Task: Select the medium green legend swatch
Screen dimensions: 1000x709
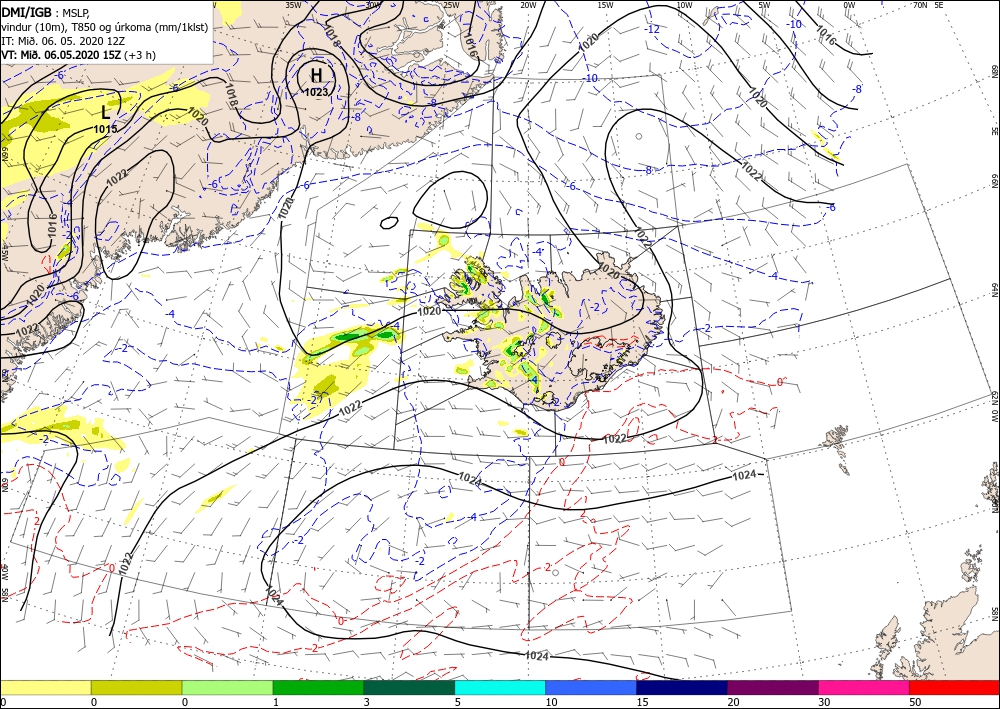Action: pos(318,687)
